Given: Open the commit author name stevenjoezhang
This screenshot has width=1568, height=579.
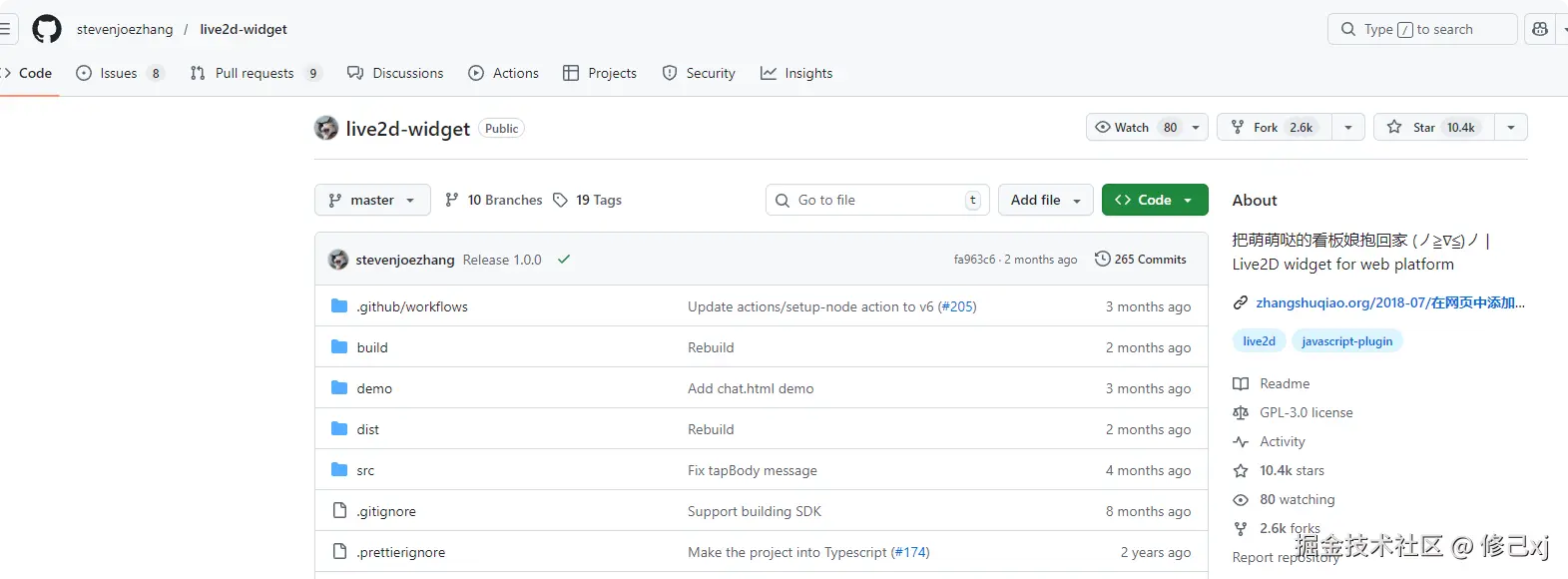Looking at the screenshot, I should [405, 260].
